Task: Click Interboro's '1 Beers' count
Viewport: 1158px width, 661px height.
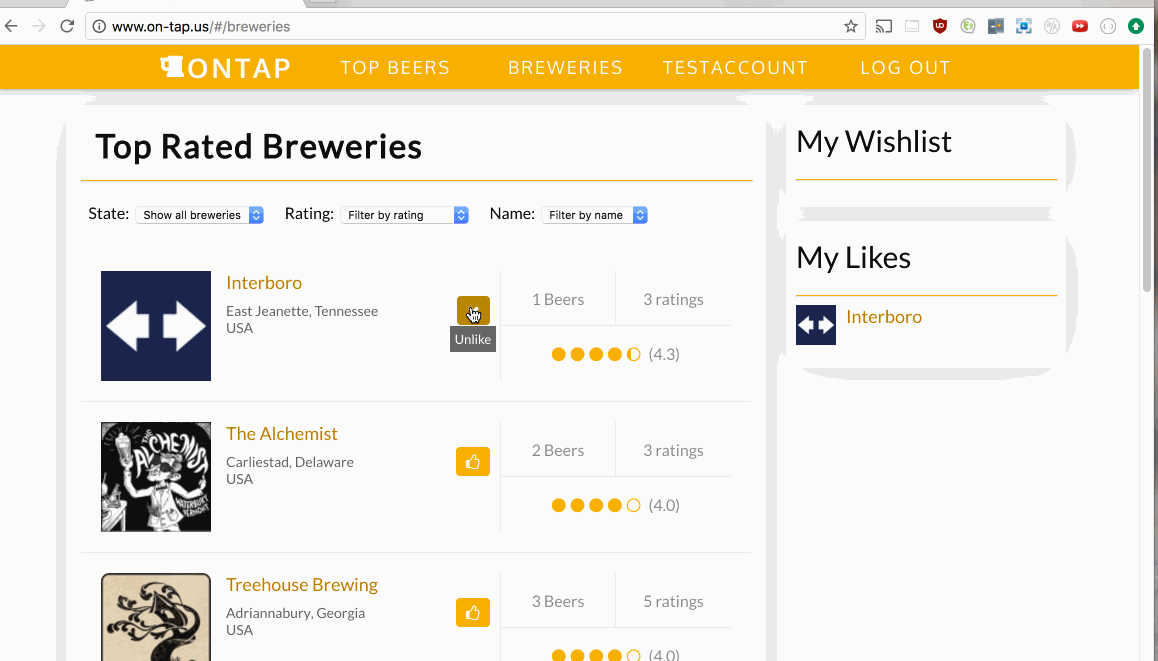Action: pyautogui.click(x=558, y=299)
